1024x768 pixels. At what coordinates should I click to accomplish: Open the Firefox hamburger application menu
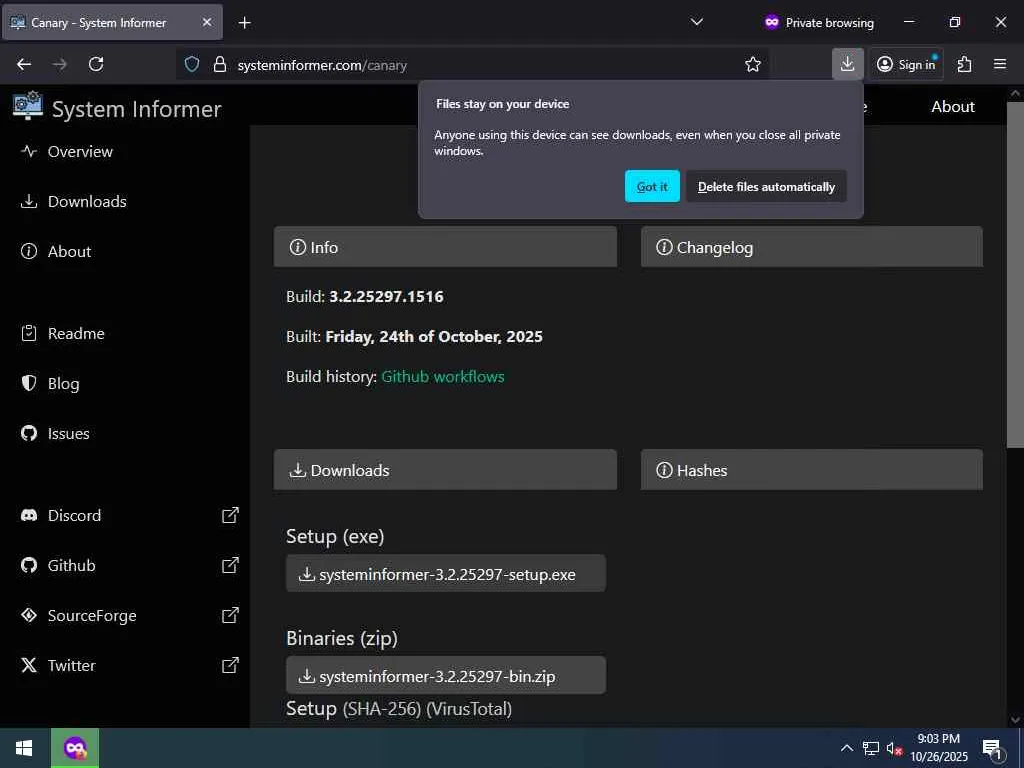[1000, 64]
